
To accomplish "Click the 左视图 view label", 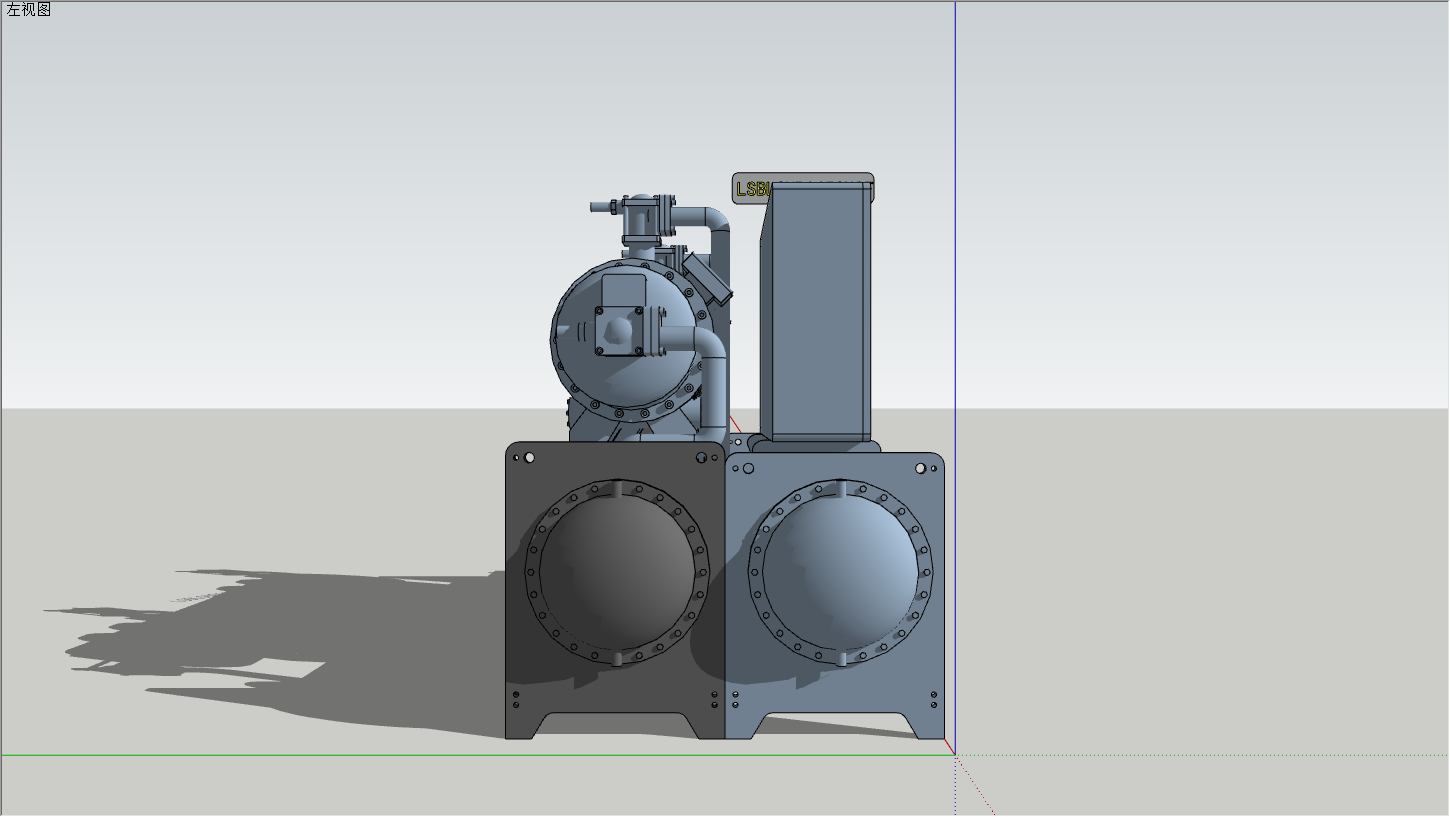I will pos(29,10).
